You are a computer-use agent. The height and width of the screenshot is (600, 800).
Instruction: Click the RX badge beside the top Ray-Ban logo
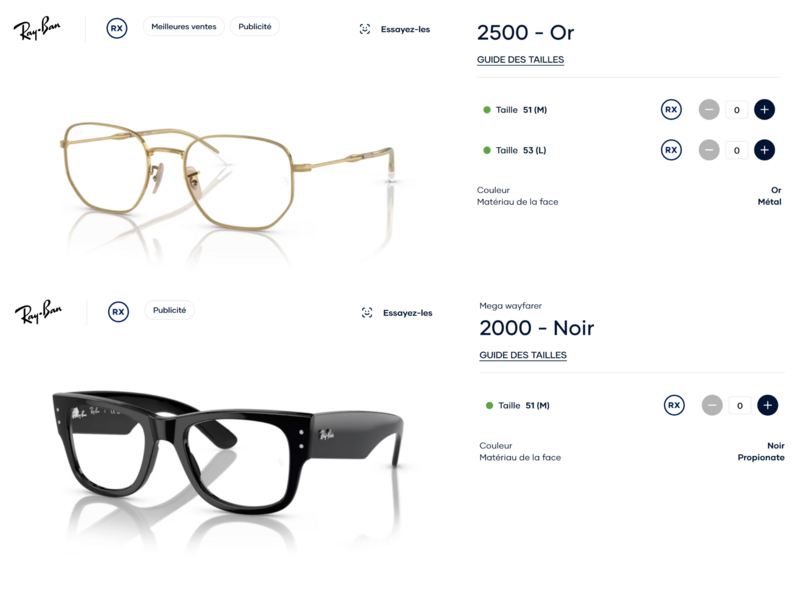pyautogui.click(x=117, y=28)
